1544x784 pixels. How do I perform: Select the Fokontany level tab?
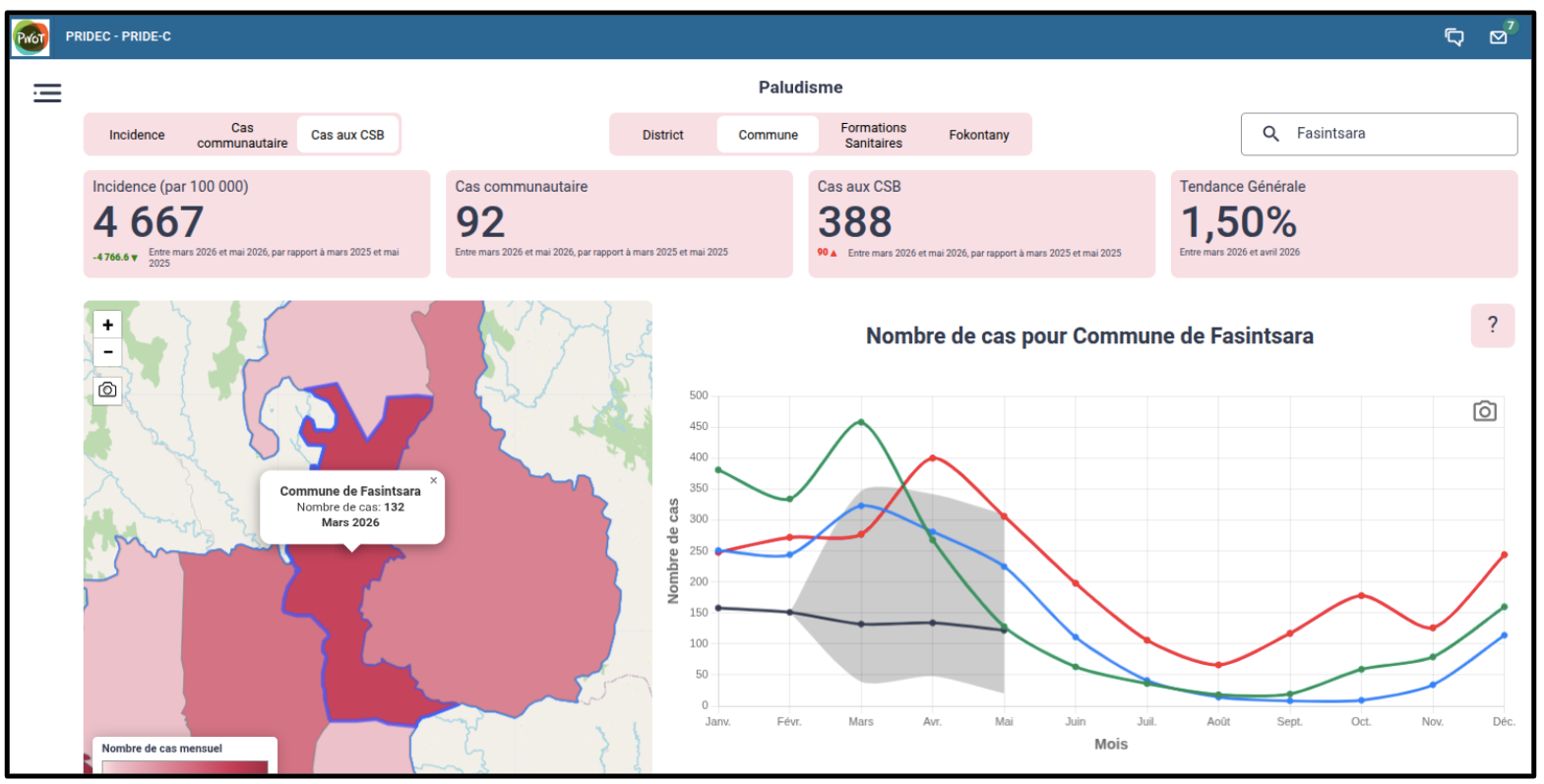[978, 135]
